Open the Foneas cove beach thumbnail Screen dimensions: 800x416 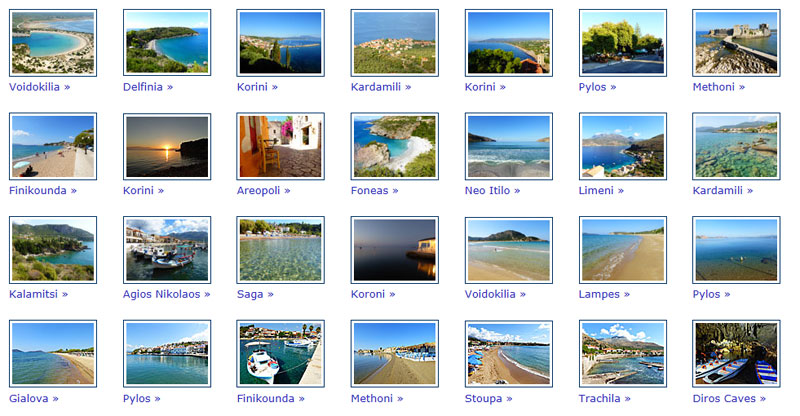click(x=394, y=146)
